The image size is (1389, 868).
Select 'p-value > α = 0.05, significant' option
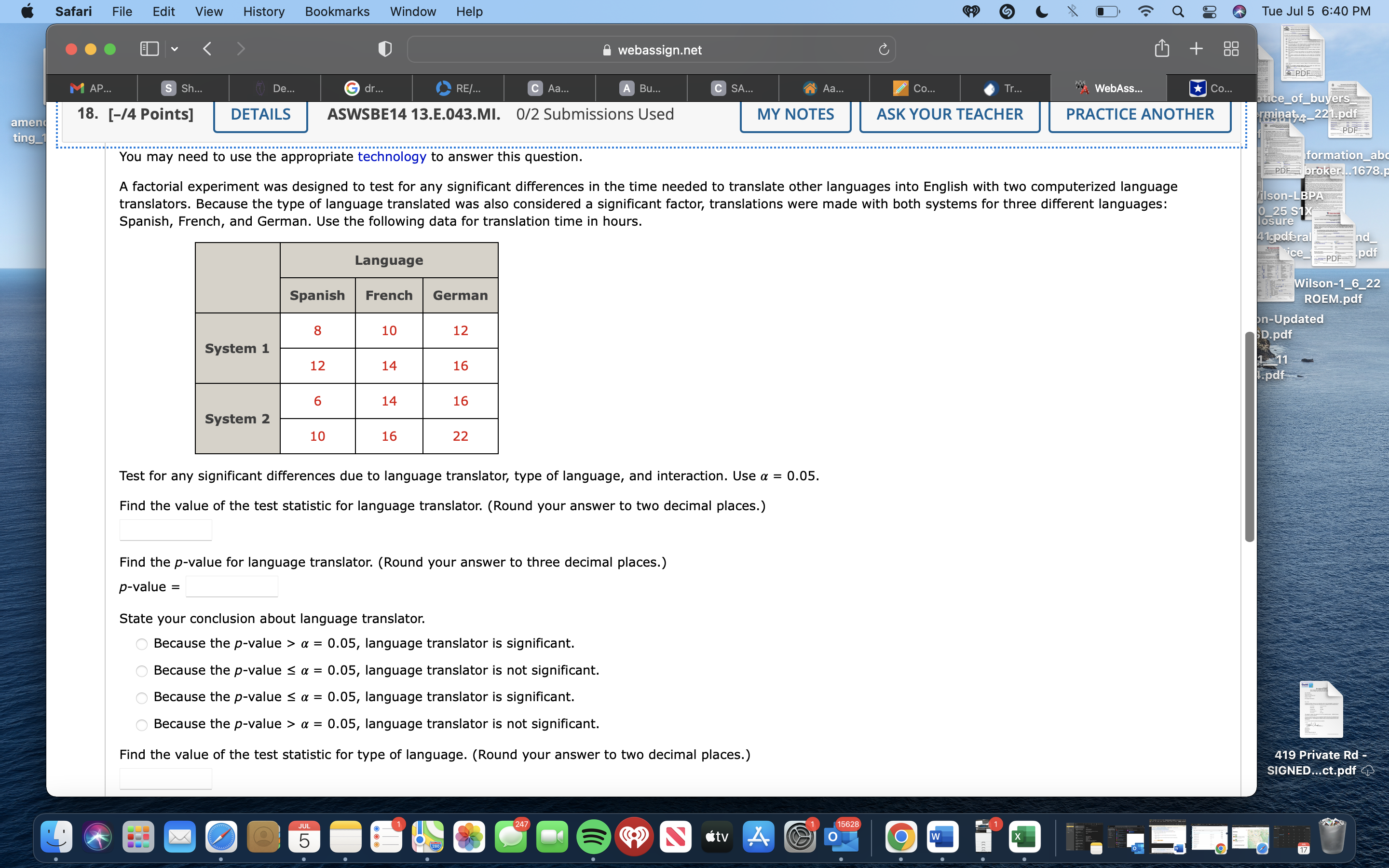coord(141,644)
